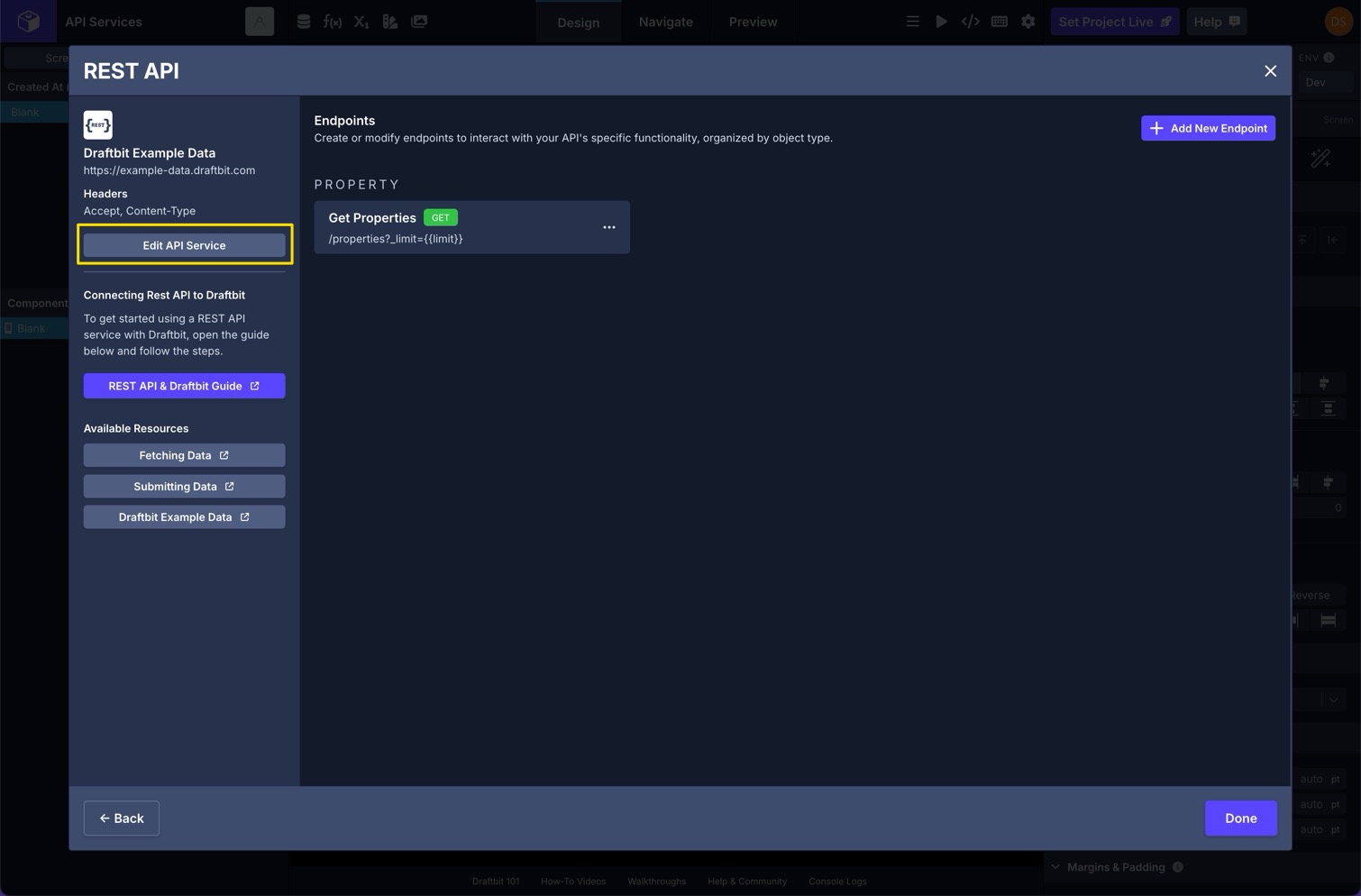1361x896 pixels.
Task: Open the REST API & Draftbit Guide
Action: coord(184,386)
